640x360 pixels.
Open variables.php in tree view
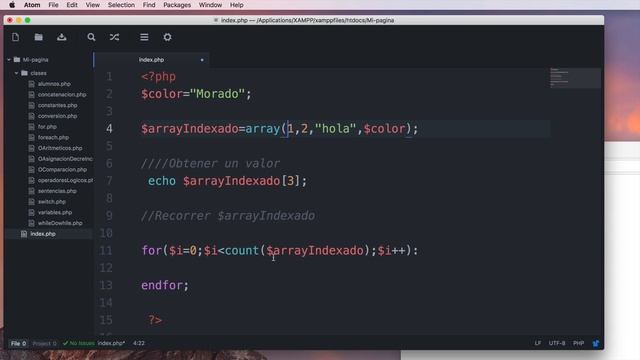click(55, 212)
